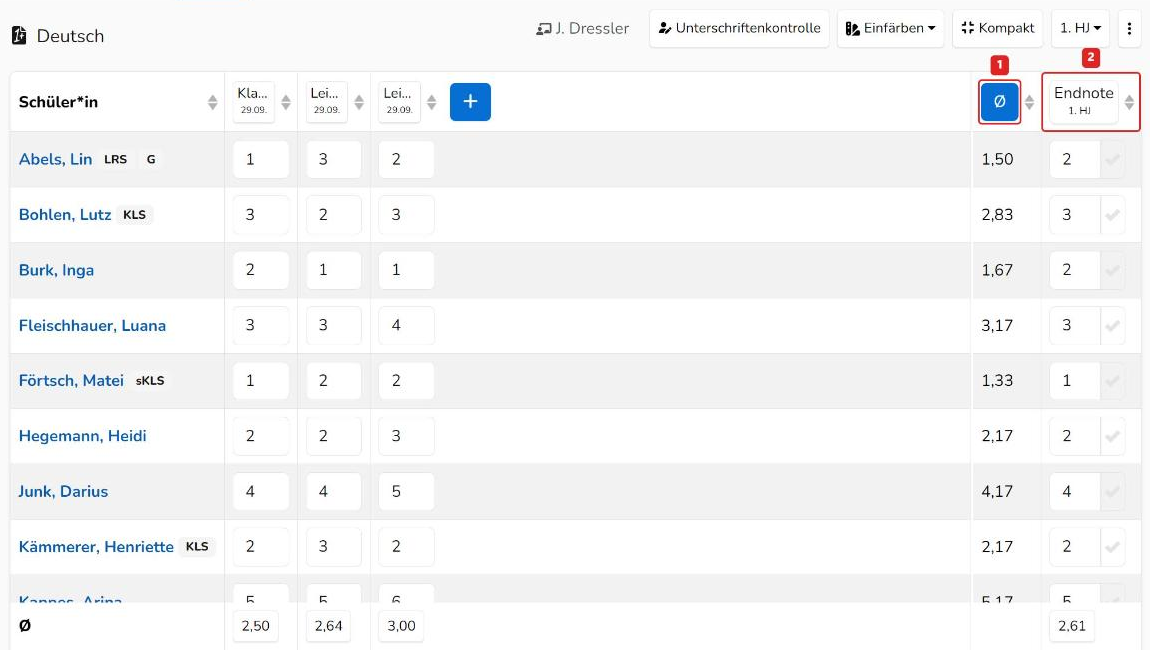Click Kla... grade field for Abels, Lin

[261, 159]
